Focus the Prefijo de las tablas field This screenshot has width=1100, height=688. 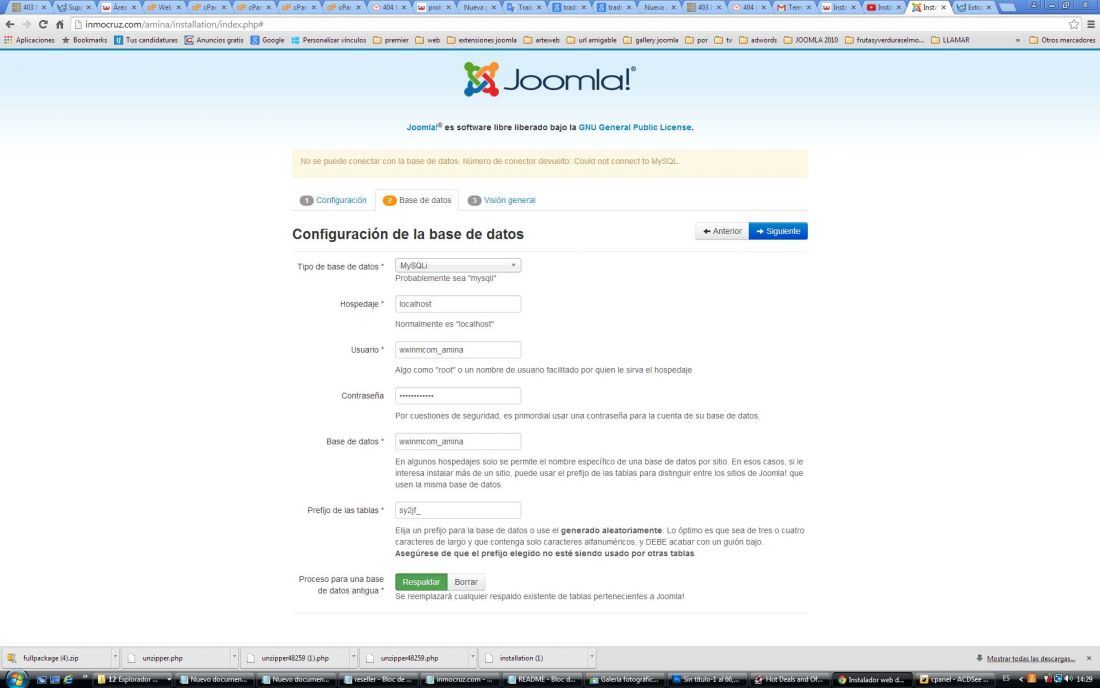coord(457,510)
